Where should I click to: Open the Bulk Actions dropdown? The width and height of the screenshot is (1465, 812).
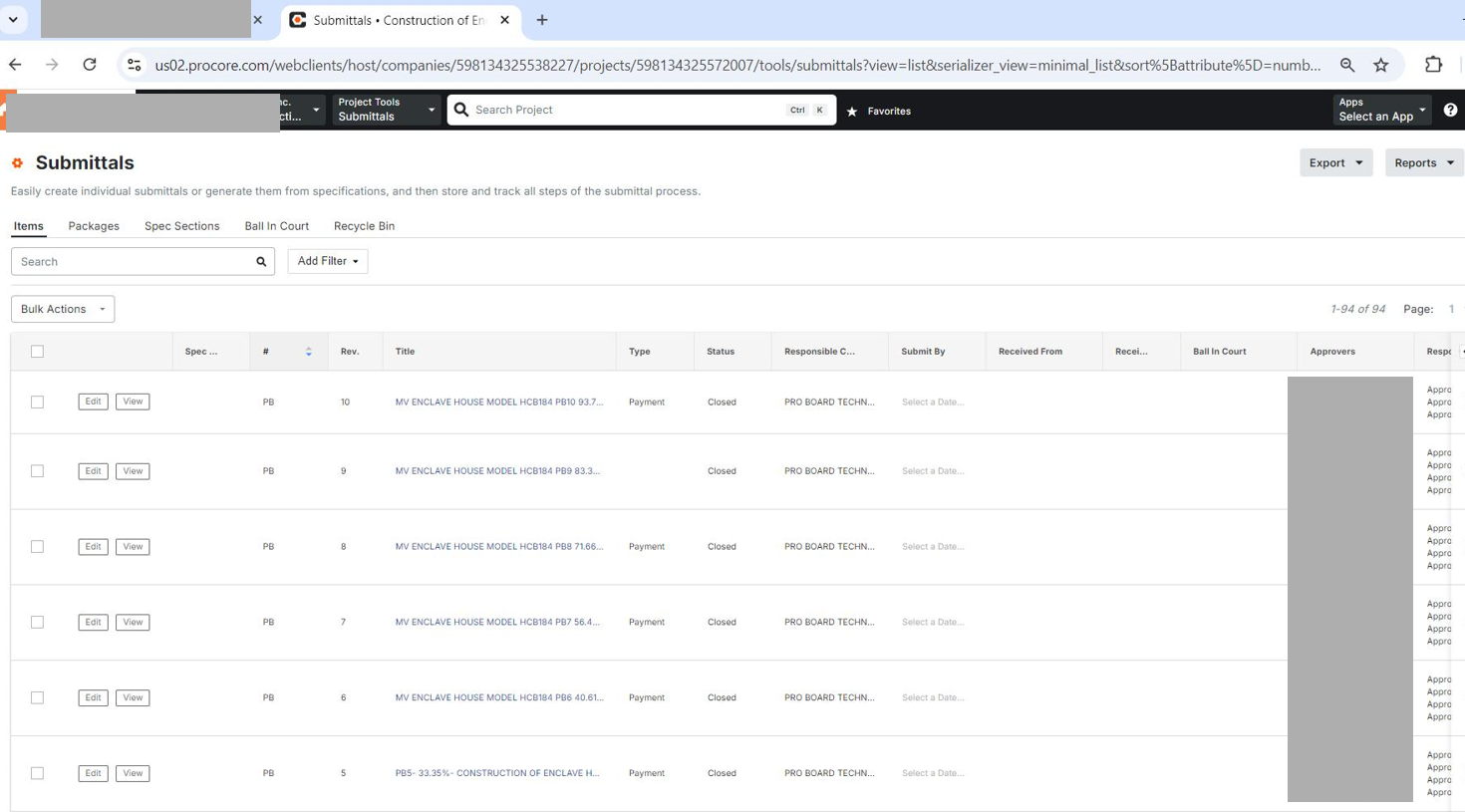(x=63, y=309)
